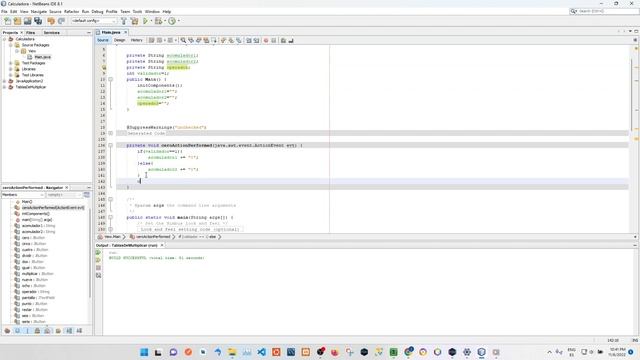This screenshot has height=360, width=640.
Task: Click the New Project toolbar icon
Action: 17,21
